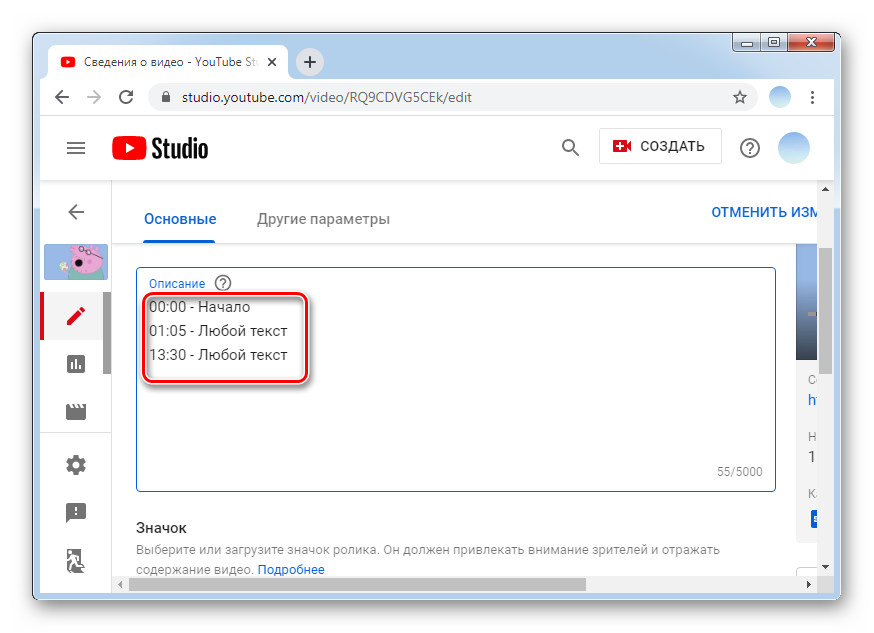Open the Analytics bar chart icon
Image resolution: width=874 pixels, height=633 pixels.
[x=76, y=364]
